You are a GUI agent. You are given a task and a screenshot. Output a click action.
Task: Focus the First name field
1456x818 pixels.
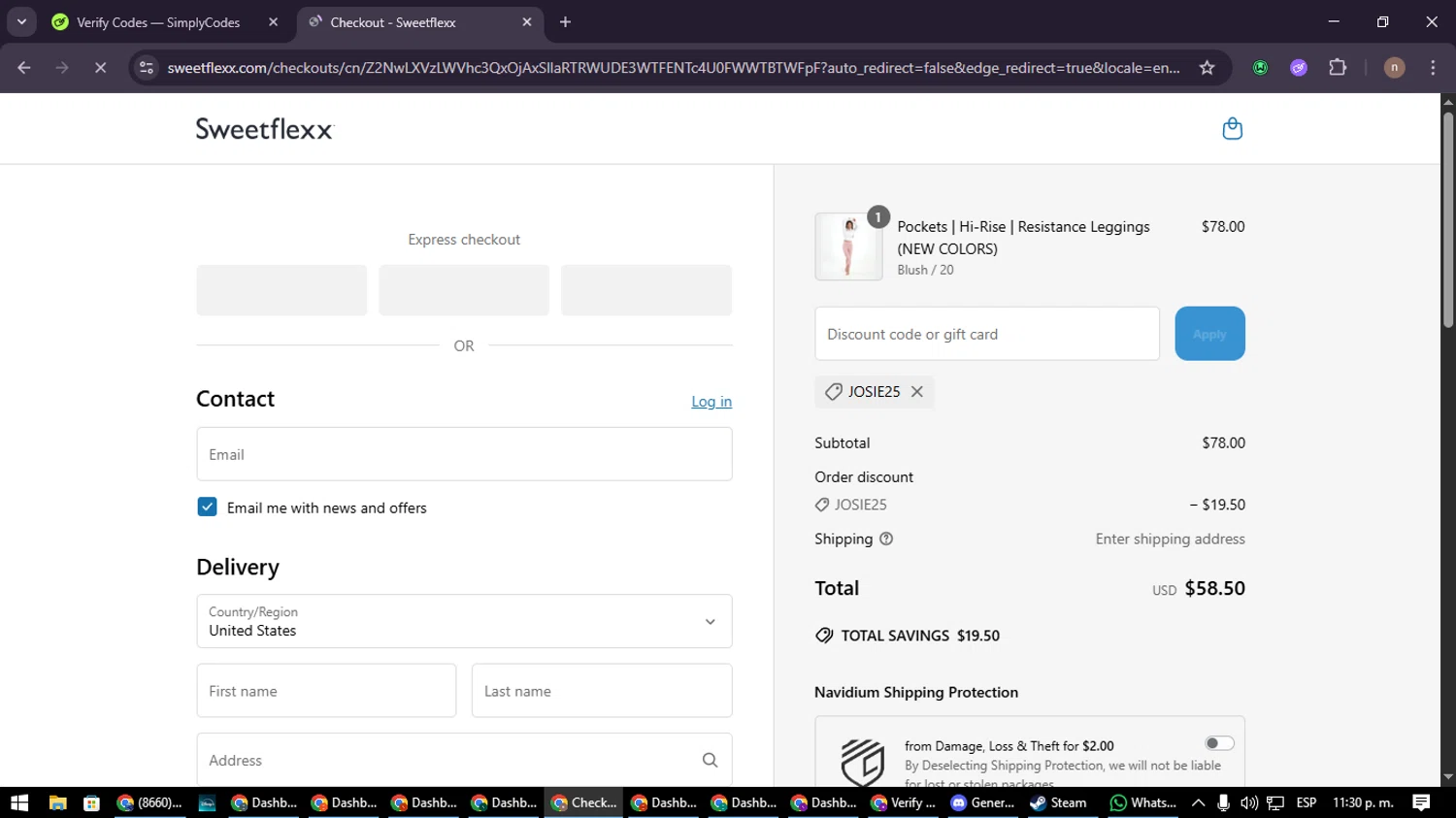[326, 691]
